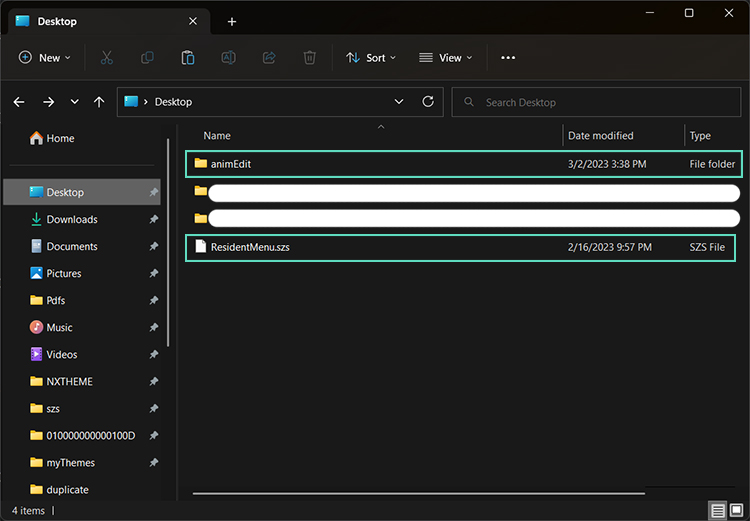Unpin Downloads from Quick access

point(153,219)
